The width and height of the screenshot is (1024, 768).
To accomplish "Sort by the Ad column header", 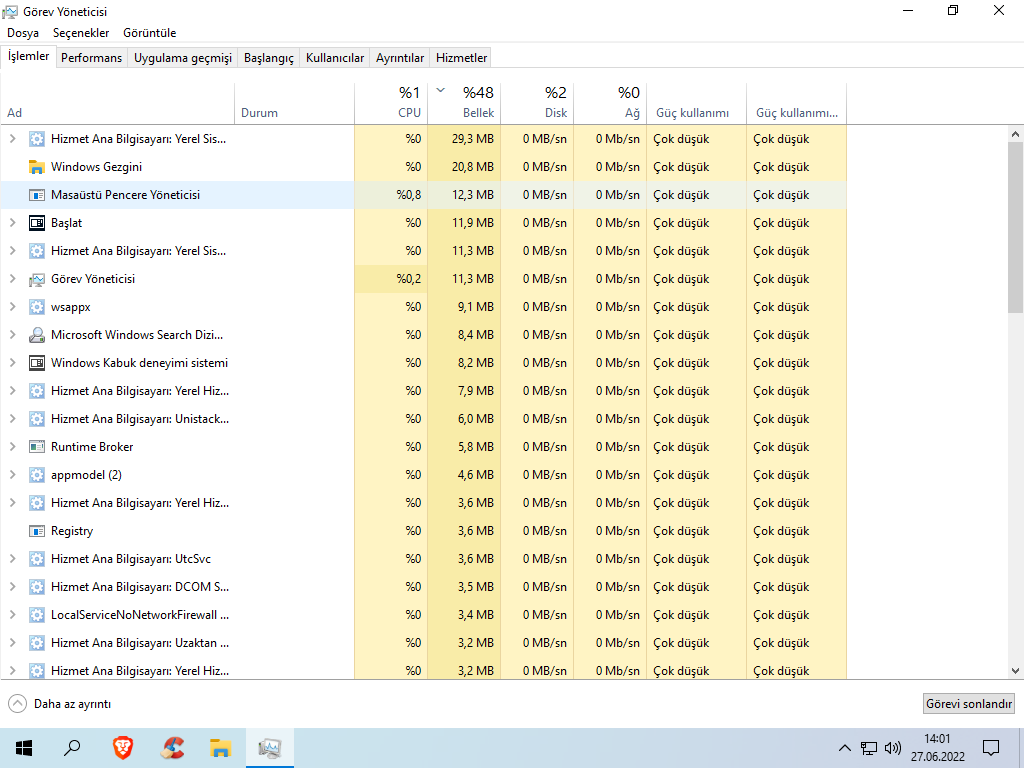I will (x=118, y=103).
